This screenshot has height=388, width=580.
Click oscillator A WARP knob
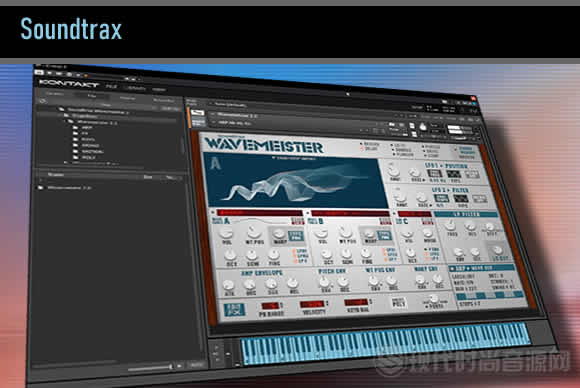(x=280, y=234)
